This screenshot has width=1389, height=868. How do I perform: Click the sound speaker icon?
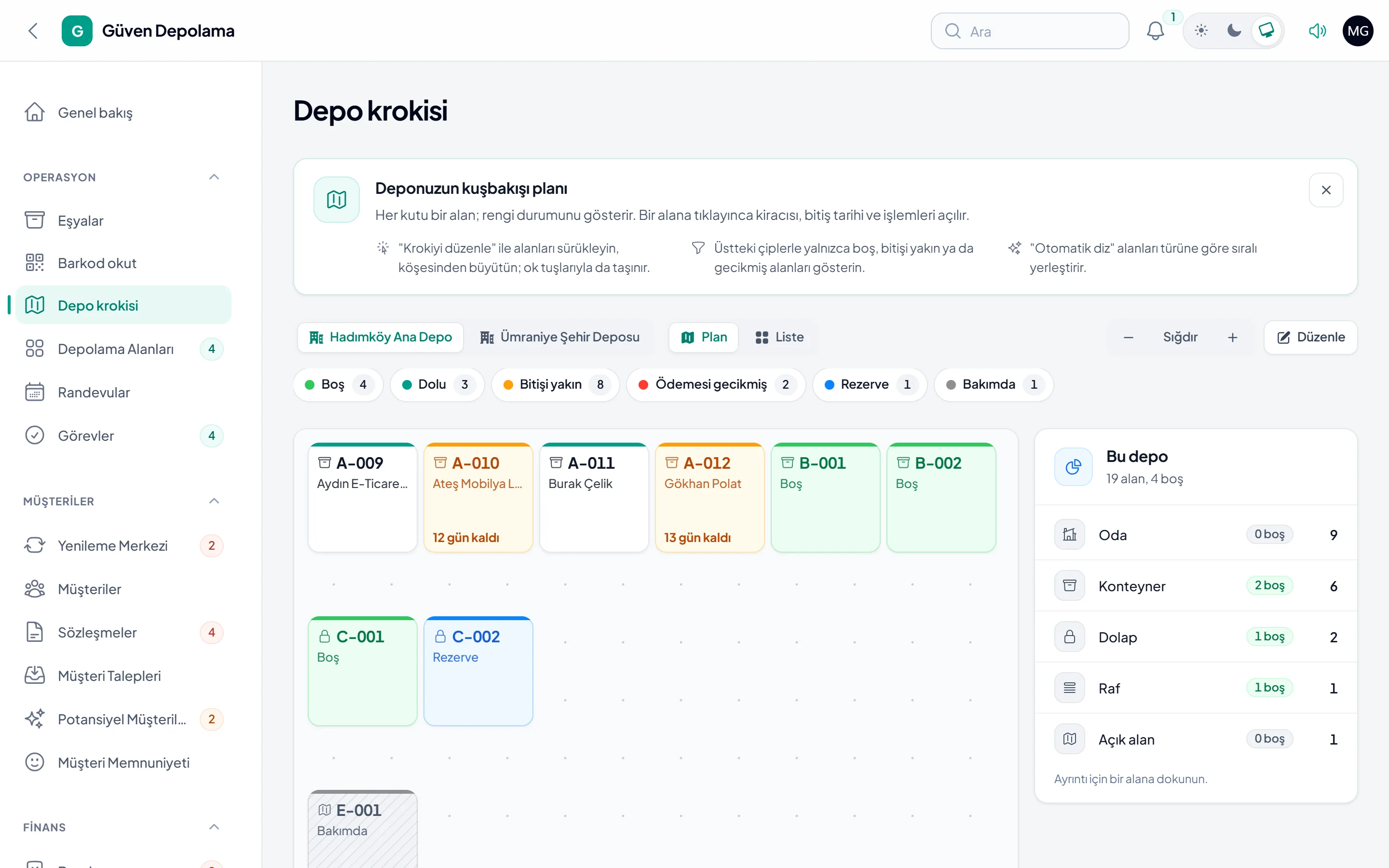click(x=1317, y=31)
